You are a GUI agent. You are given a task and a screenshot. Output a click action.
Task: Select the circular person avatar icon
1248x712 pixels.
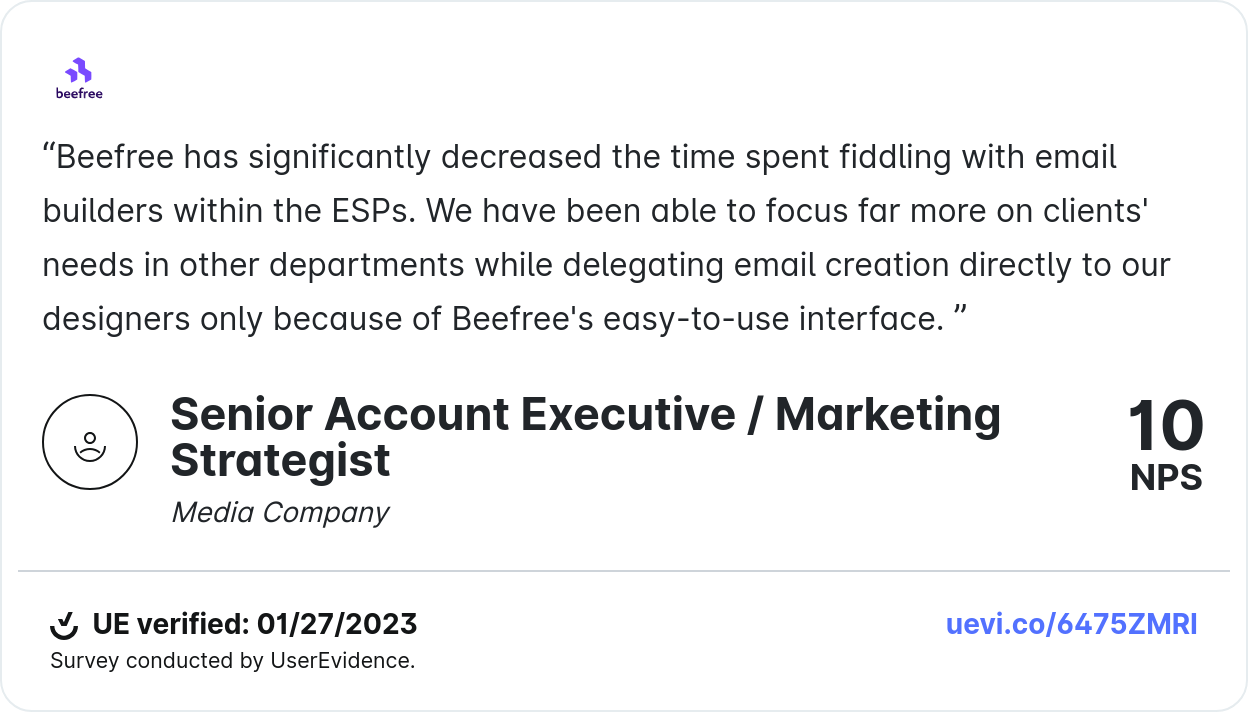[90, 442]
